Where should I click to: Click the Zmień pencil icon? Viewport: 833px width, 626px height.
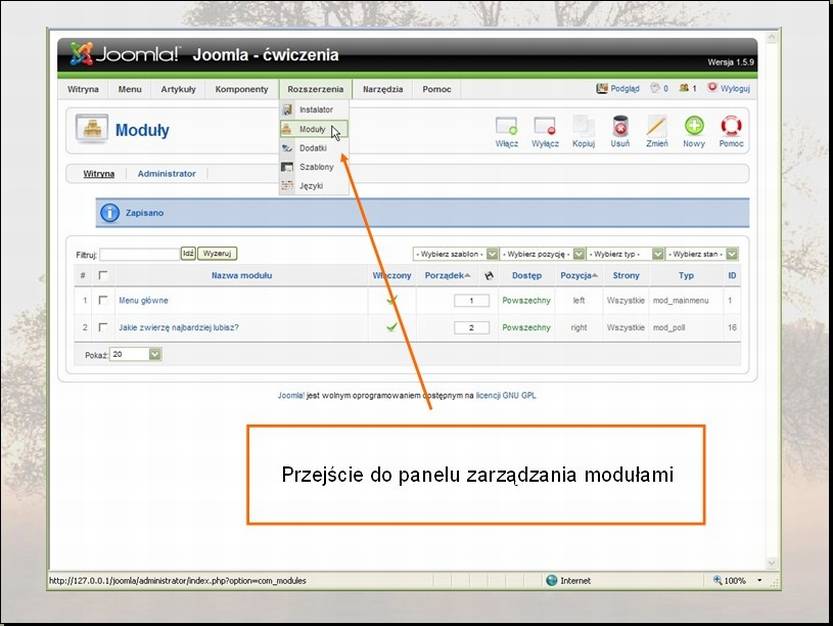[657, 126]
